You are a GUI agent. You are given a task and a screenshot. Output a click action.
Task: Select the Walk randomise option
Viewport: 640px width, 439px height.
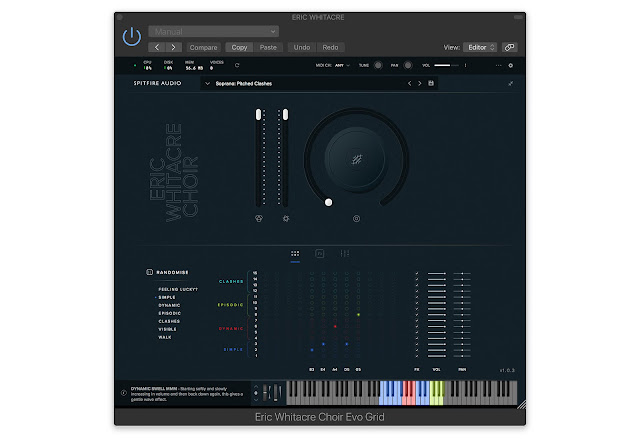point(165,337)
